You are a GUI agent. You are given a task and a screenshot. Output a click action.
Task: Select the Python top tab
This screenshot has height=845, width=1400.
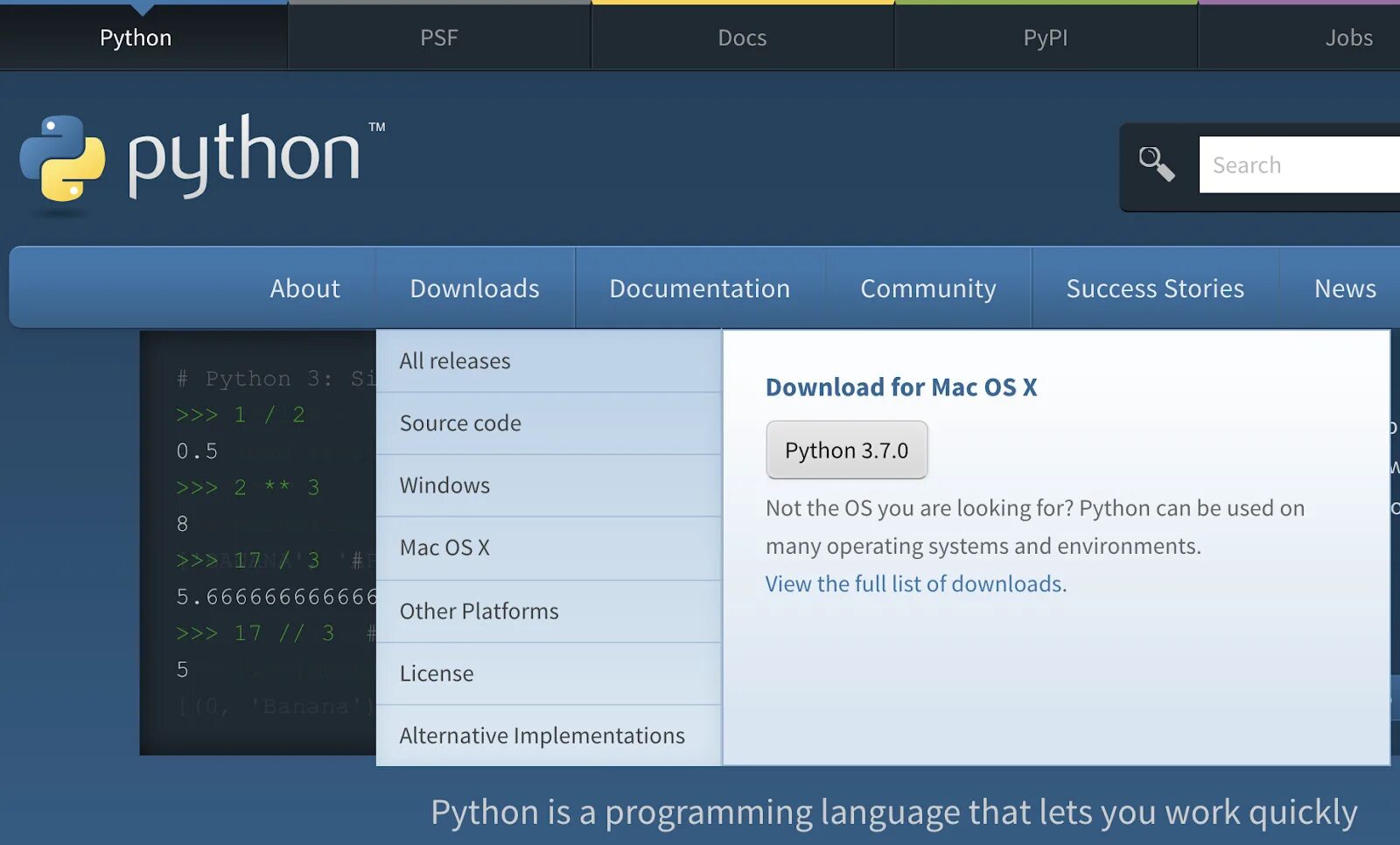pos(136,38)
